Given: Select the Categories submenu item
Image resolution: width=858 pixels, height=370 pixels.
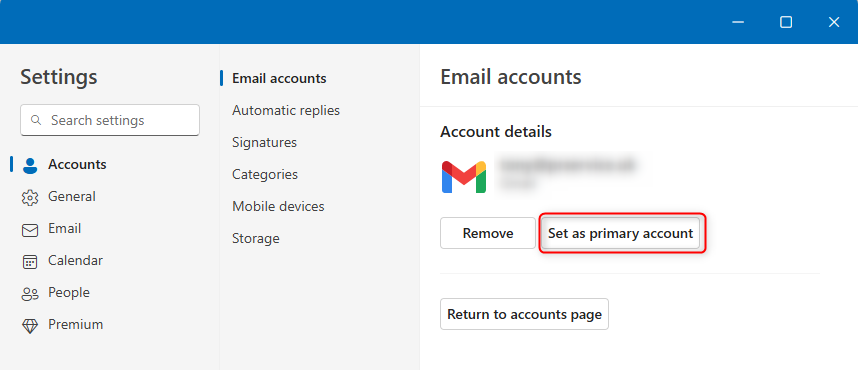Looking at the screenshot, I should point(265,175).
